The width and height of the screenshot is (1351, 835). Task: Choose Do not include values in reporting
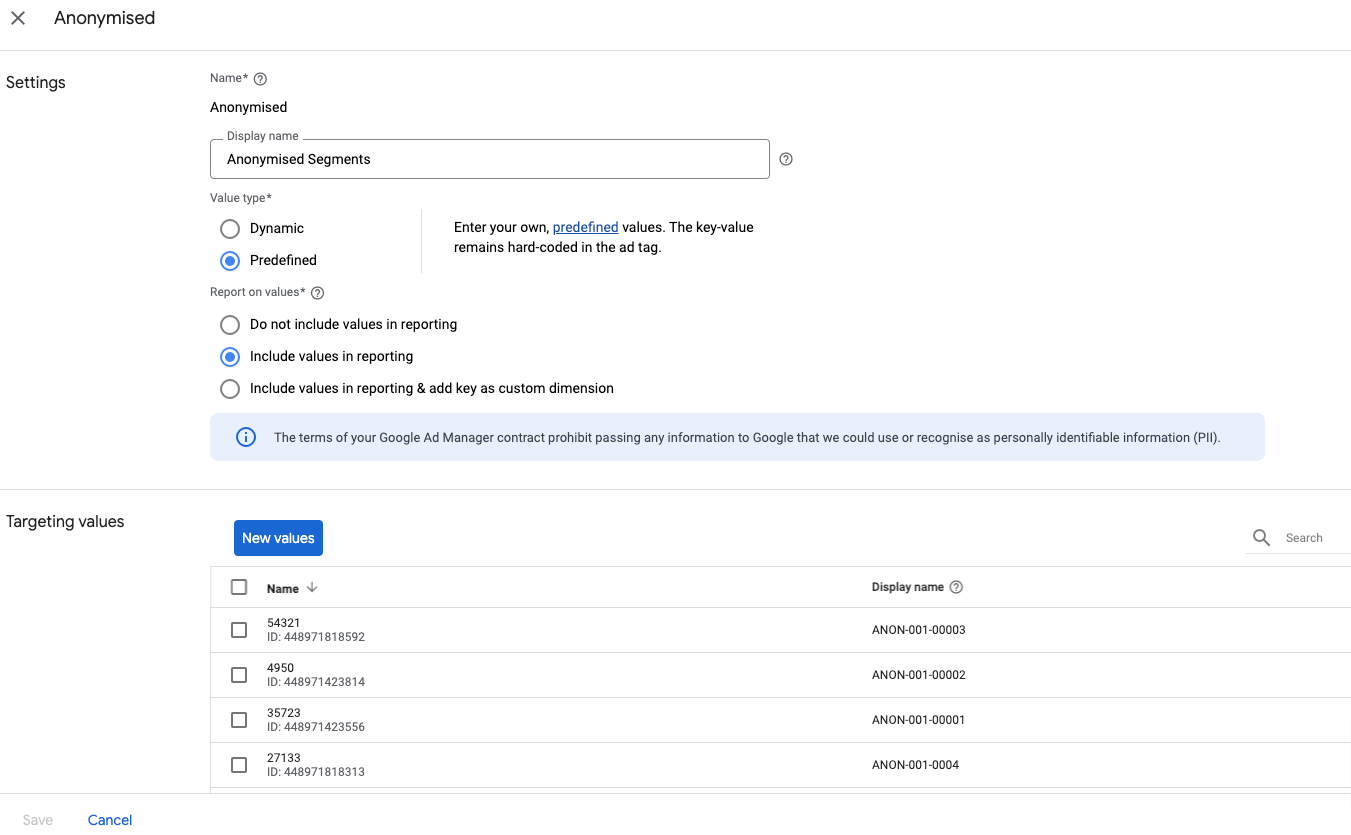(x=230, y=324)
